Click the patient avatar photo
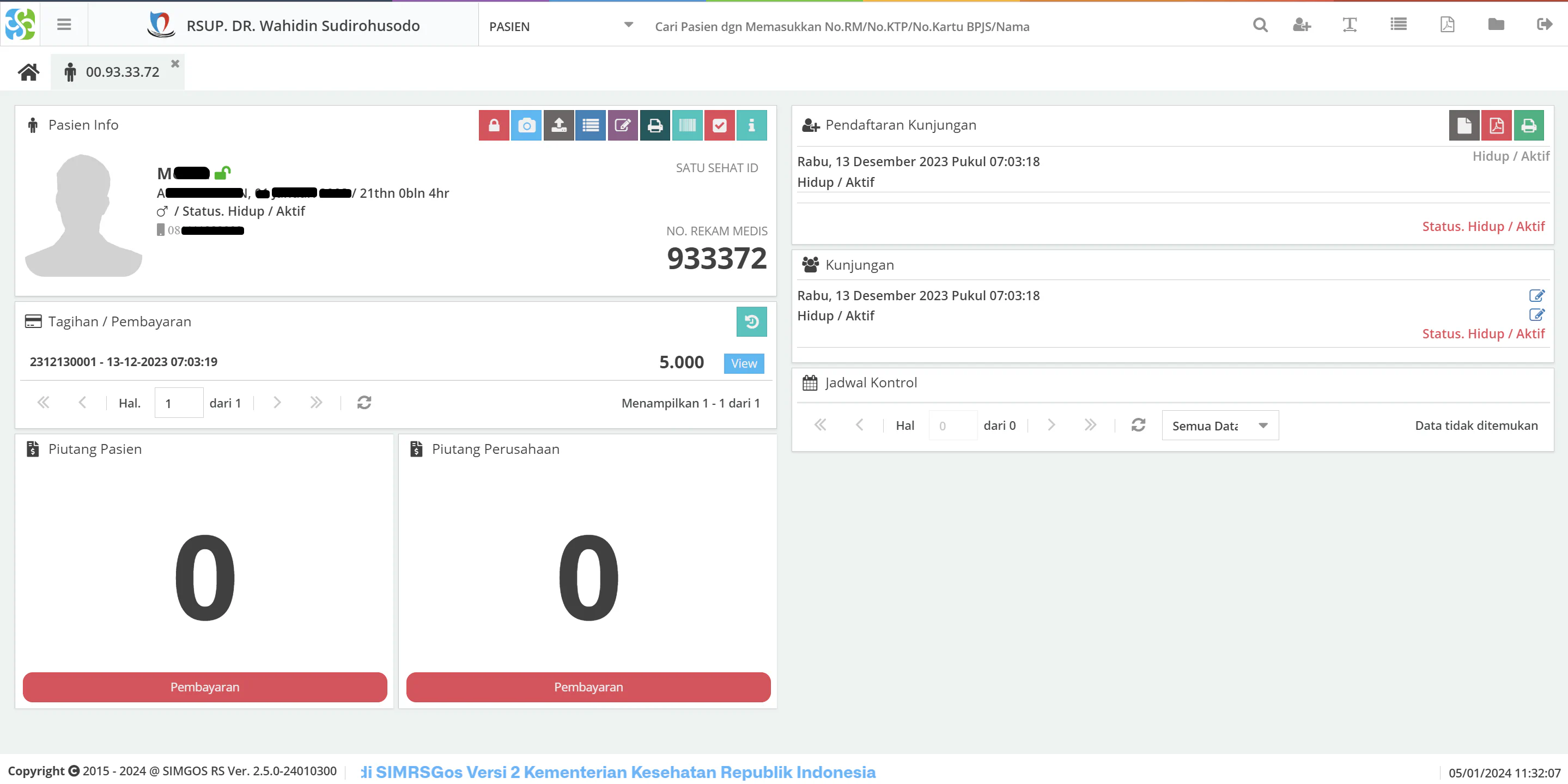Viewport: 1568px width, 784px height. pos(83,215)
